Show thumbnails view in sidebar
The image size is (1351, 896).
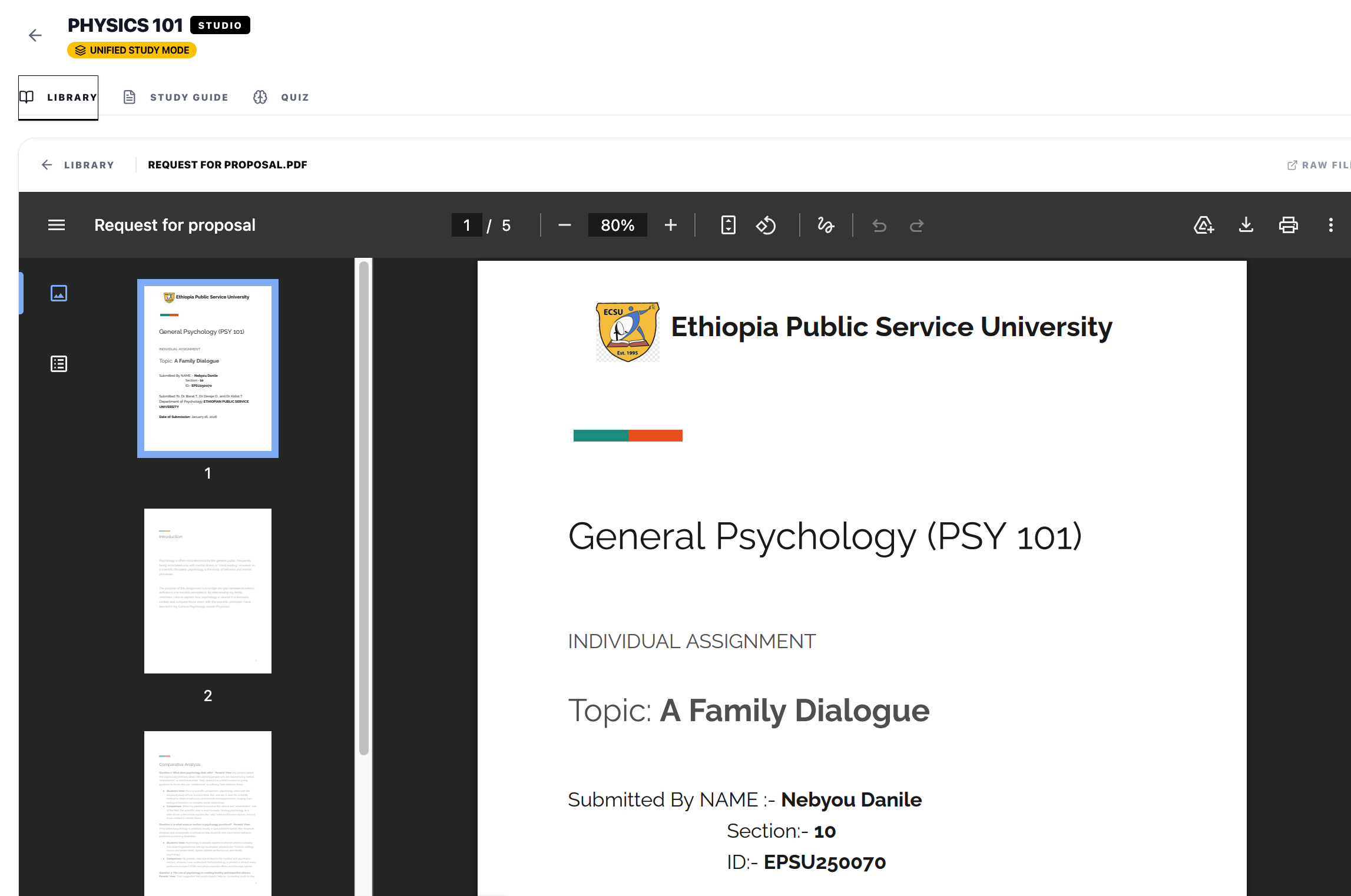[x=59, y=293]
